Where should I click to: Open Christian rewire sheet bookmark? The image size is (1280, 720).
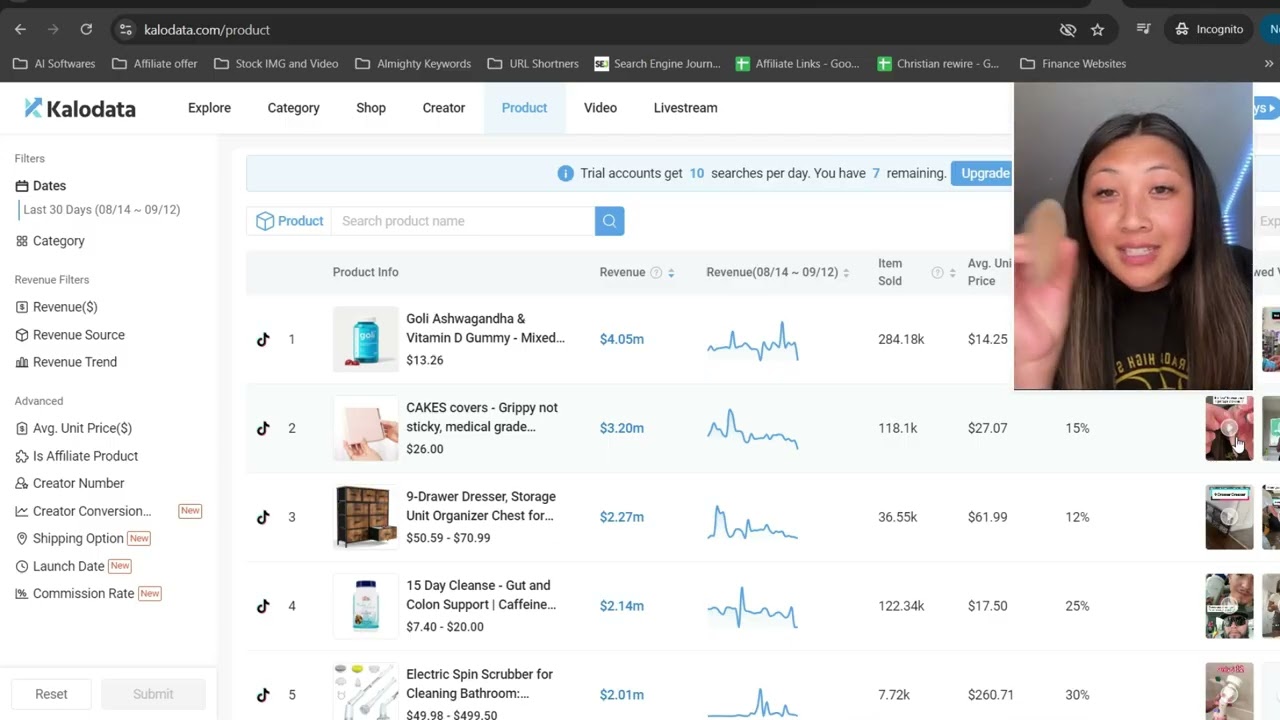pos(938,63)
